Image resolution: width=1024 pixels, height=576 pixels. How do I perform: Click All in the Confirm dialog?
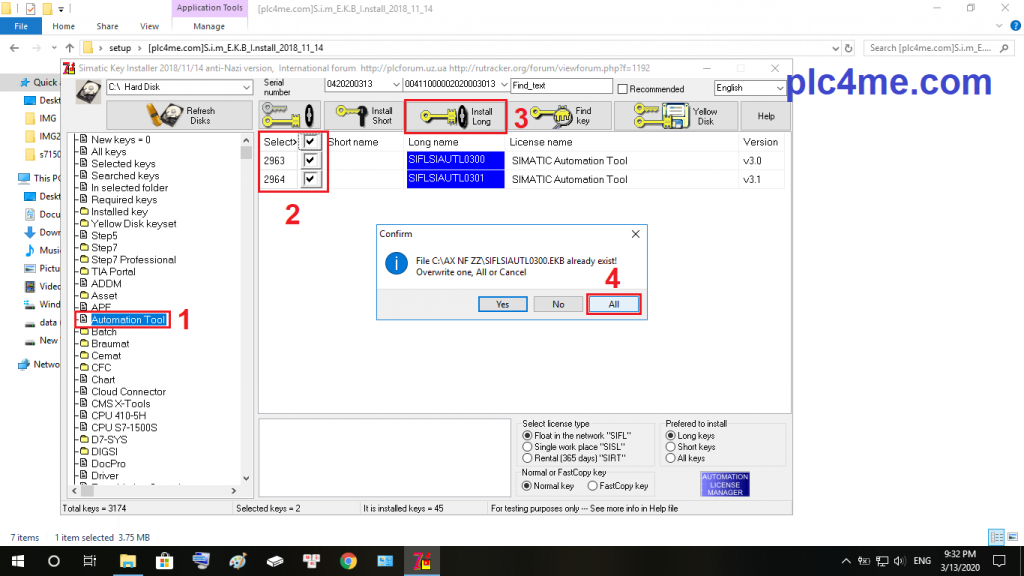coord(613,303)
